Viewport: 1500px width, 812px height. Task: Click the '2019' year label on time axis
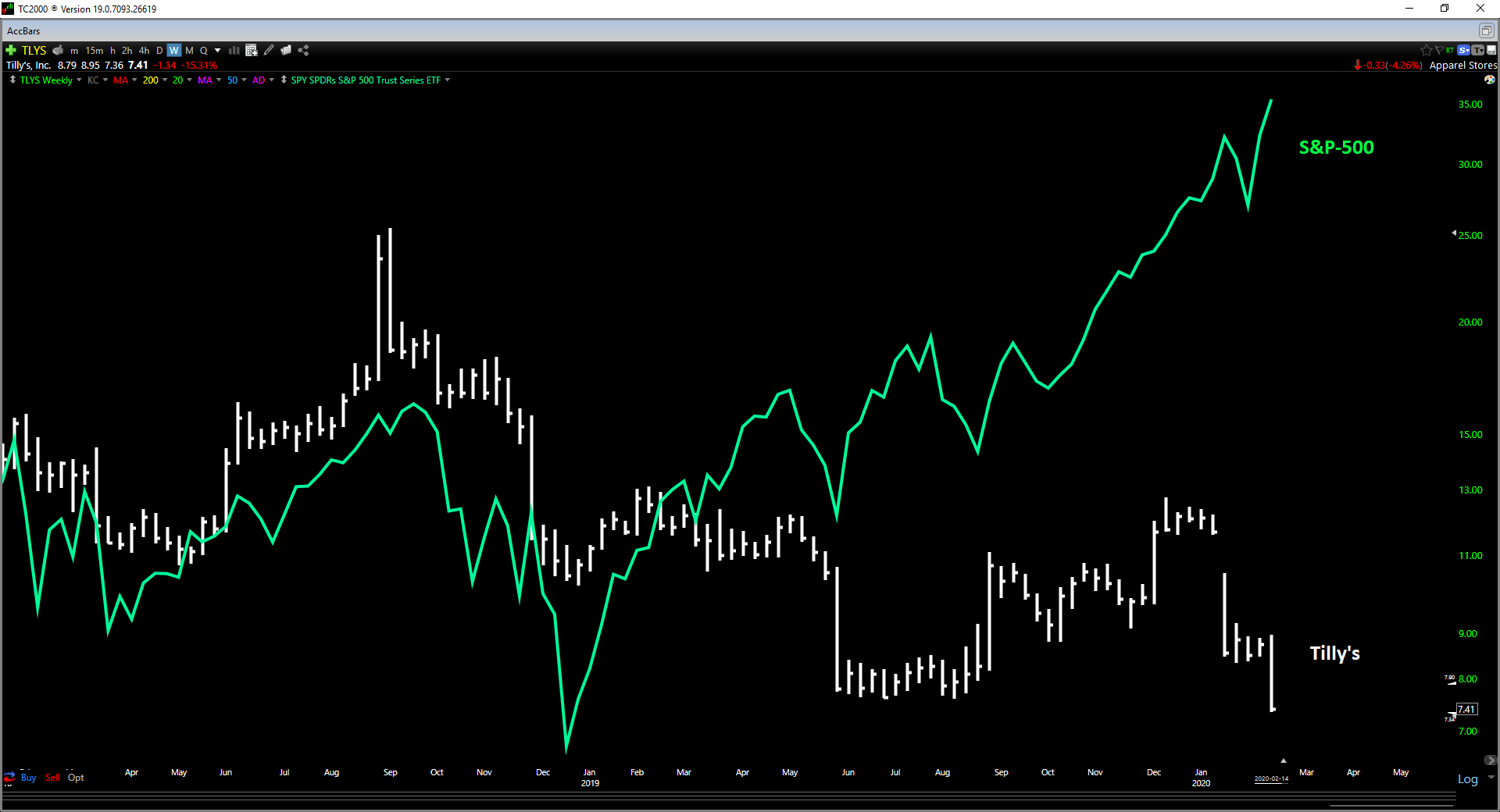pos(590,782)
